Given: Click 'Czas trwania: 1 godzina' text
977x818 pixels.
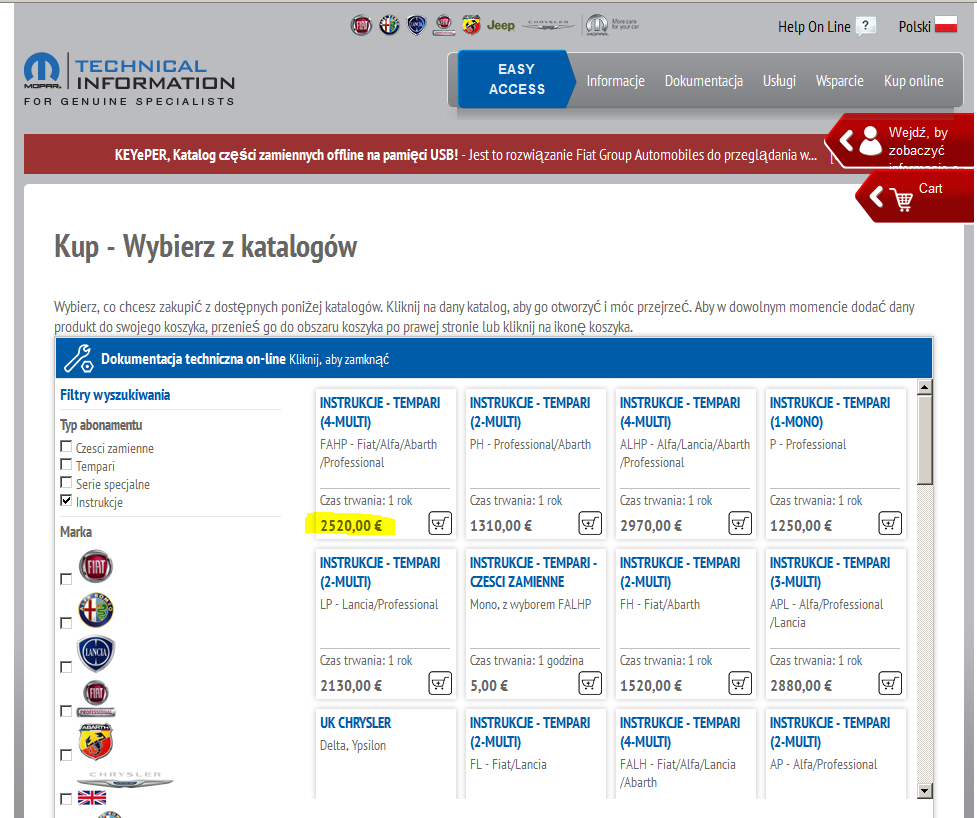Looking at the screenshot, I should (x=527, y=660).
